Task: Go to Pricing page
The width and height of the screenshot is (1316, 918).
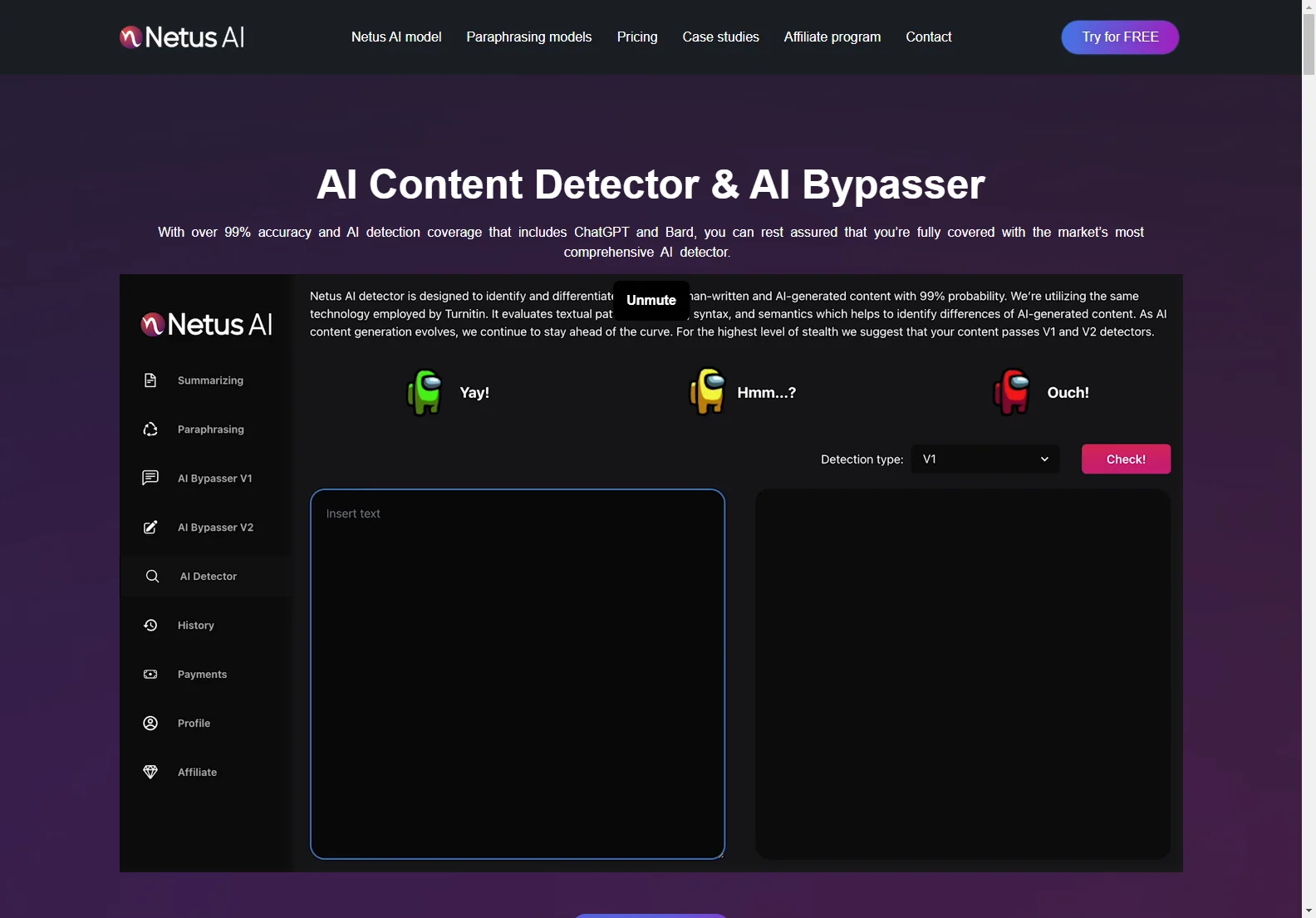Action: [637, 37]
